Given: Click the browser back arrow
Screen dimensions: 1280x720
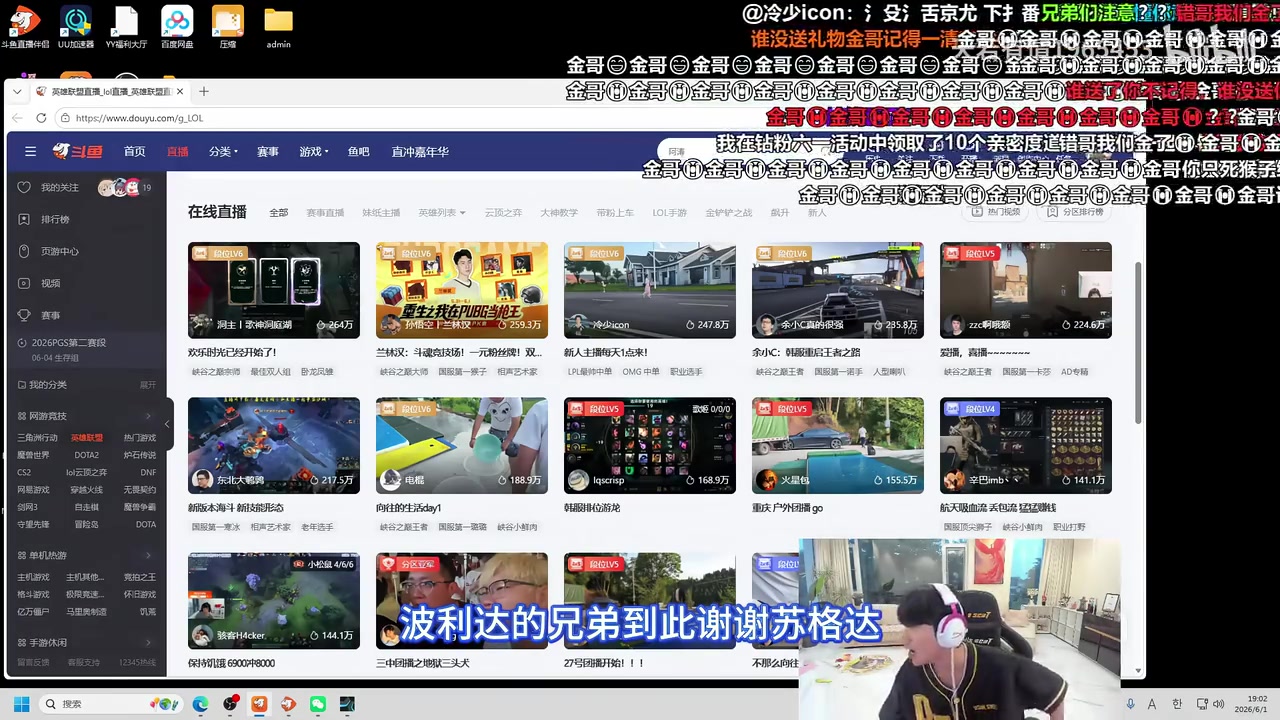Looking at the screenshot, I should (17, 118).
